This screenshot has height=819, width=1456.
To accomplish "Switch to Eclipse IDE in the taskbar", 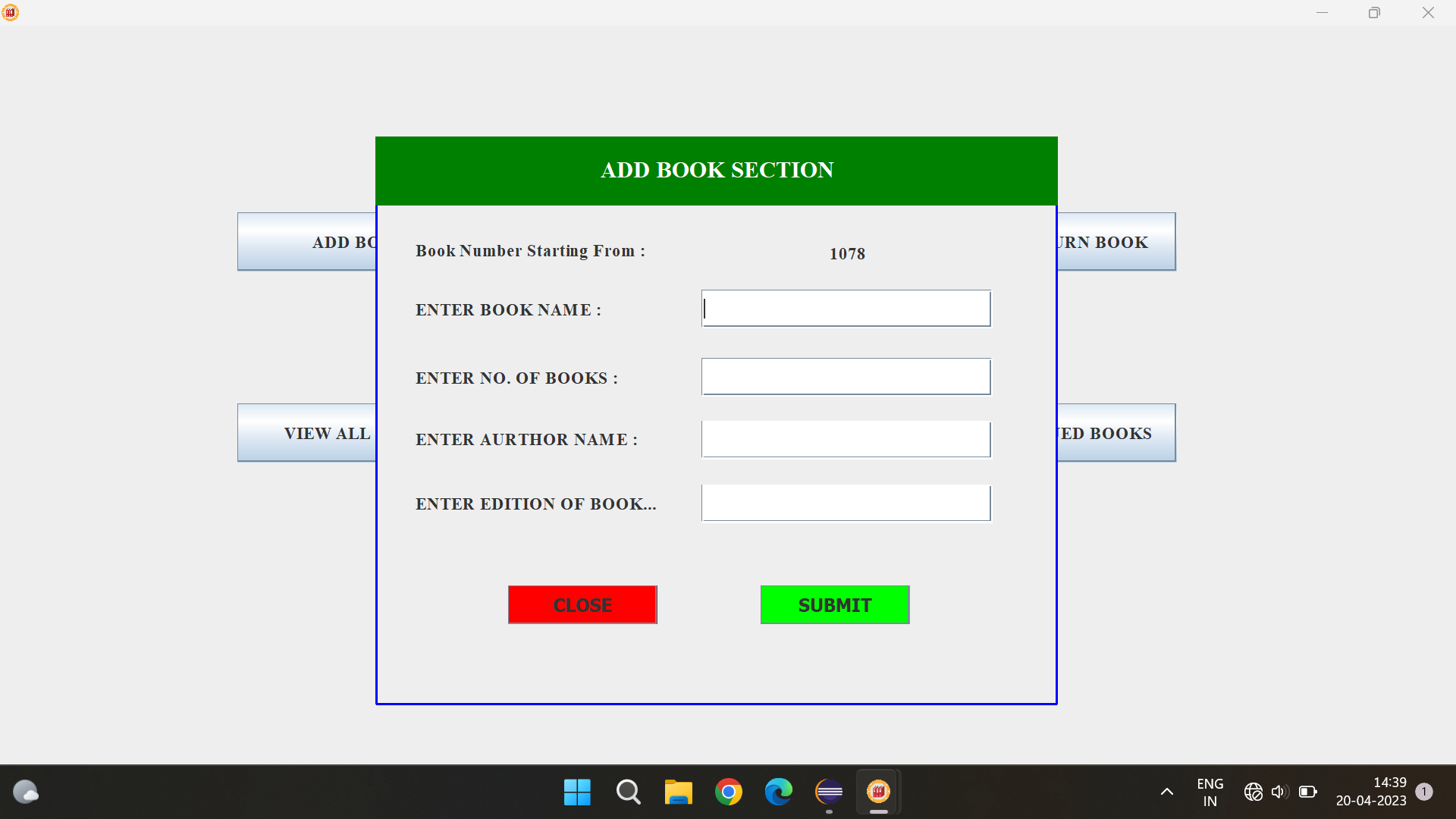I will [x=829, y=792].
